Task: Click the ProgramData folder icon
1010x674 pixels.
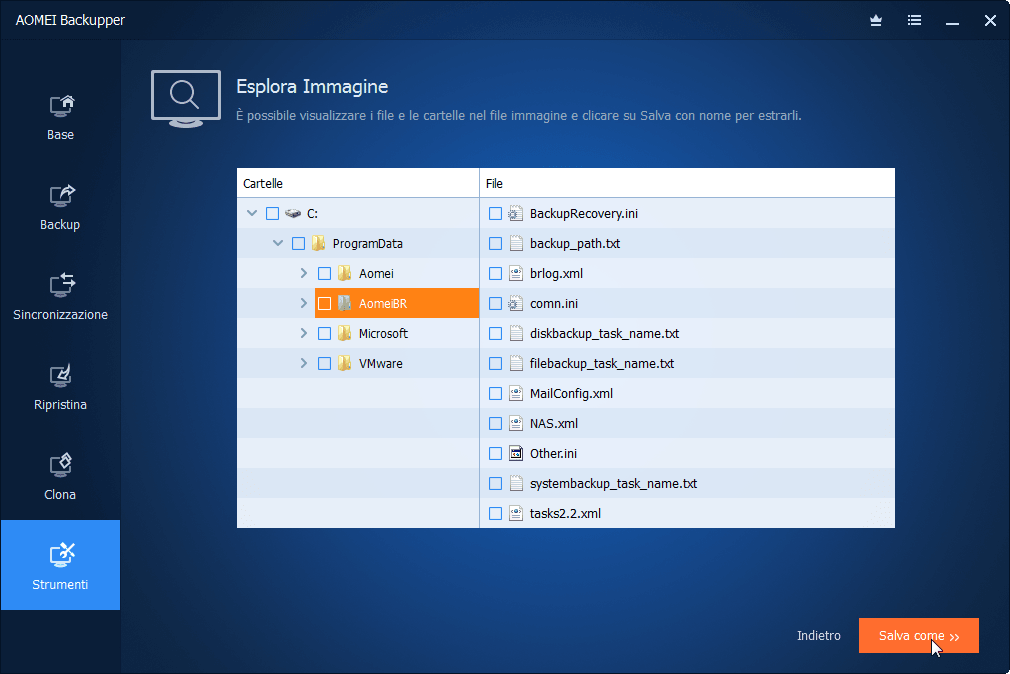Action: 318,244
